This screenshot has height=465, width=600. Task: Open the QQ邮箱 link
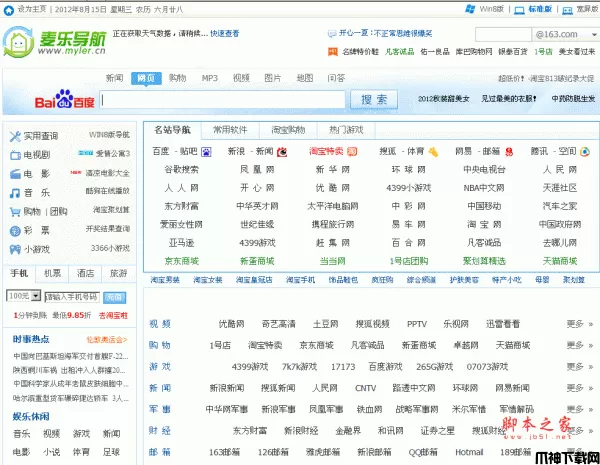coord(423,452)
